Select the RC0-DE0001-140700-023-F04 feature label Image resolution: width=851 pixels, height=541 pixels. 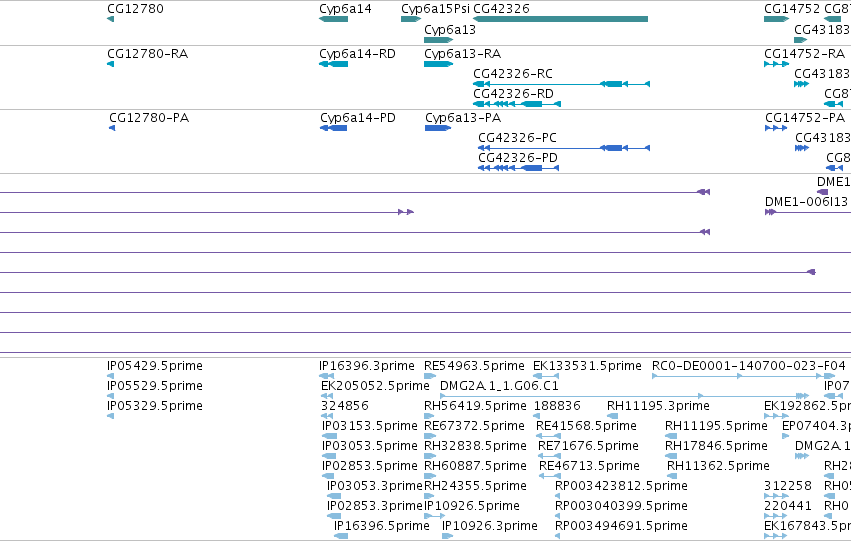click(749, 366)
